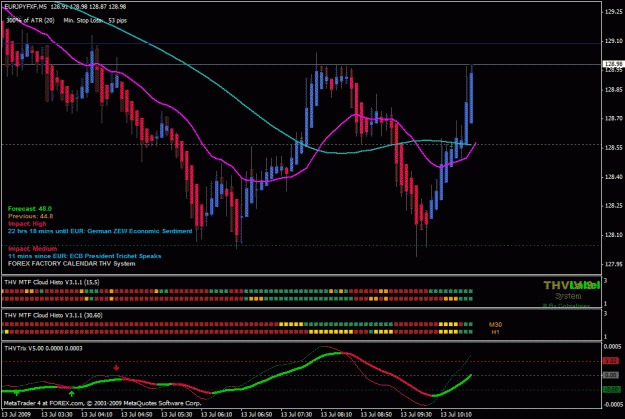
Task: Select the current price tag 128.98 on price axis
Action: [x=613, y=64]
